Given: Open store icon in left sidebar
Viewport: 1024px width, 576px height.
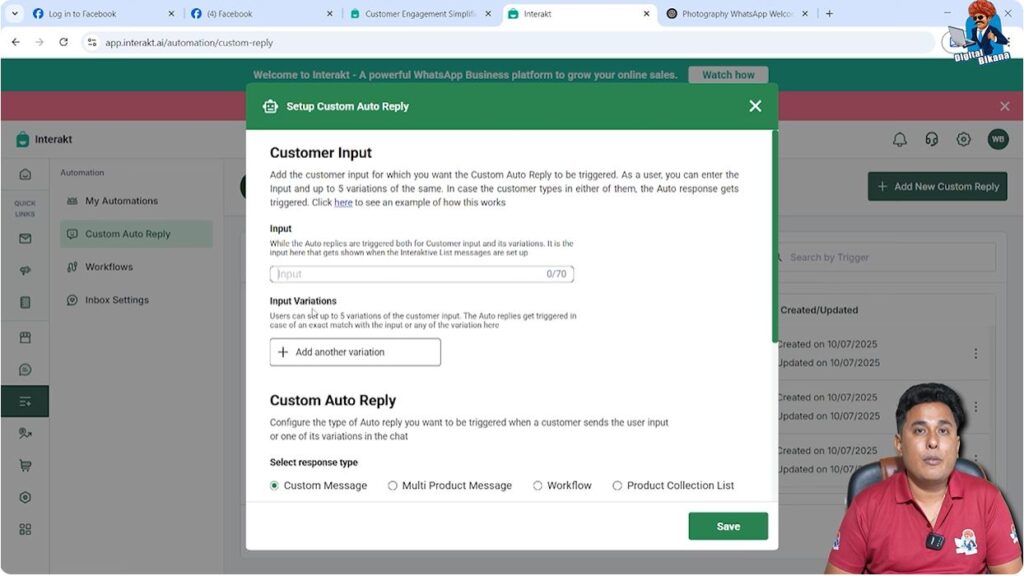Looking at the screenshot, I should (25, 338).
